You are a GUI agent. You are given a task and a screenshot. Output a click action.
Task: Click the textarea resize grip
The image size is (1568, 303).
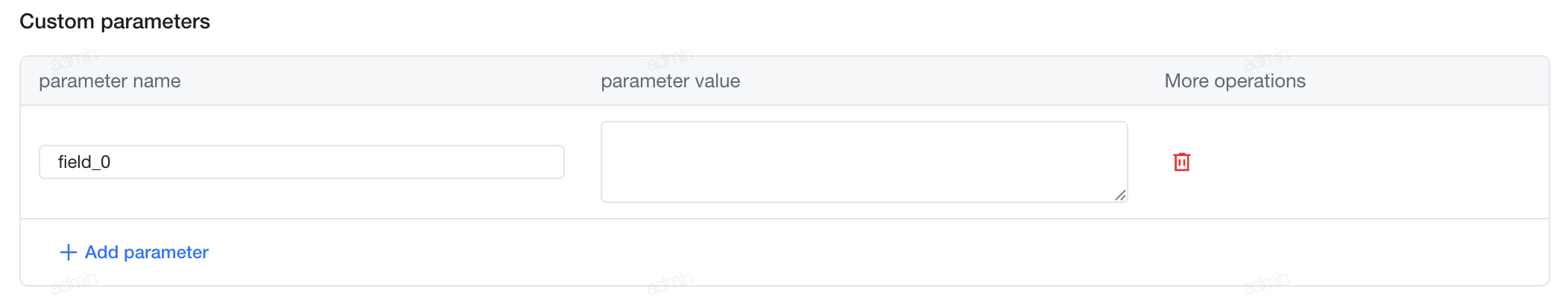click(x=1120, y=195)
